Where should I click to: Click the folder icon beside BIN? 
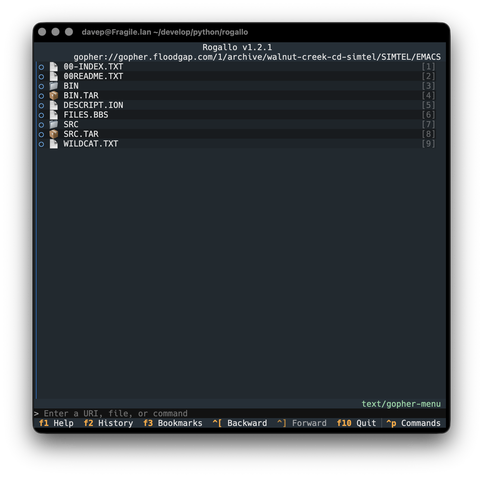[54, 86]
